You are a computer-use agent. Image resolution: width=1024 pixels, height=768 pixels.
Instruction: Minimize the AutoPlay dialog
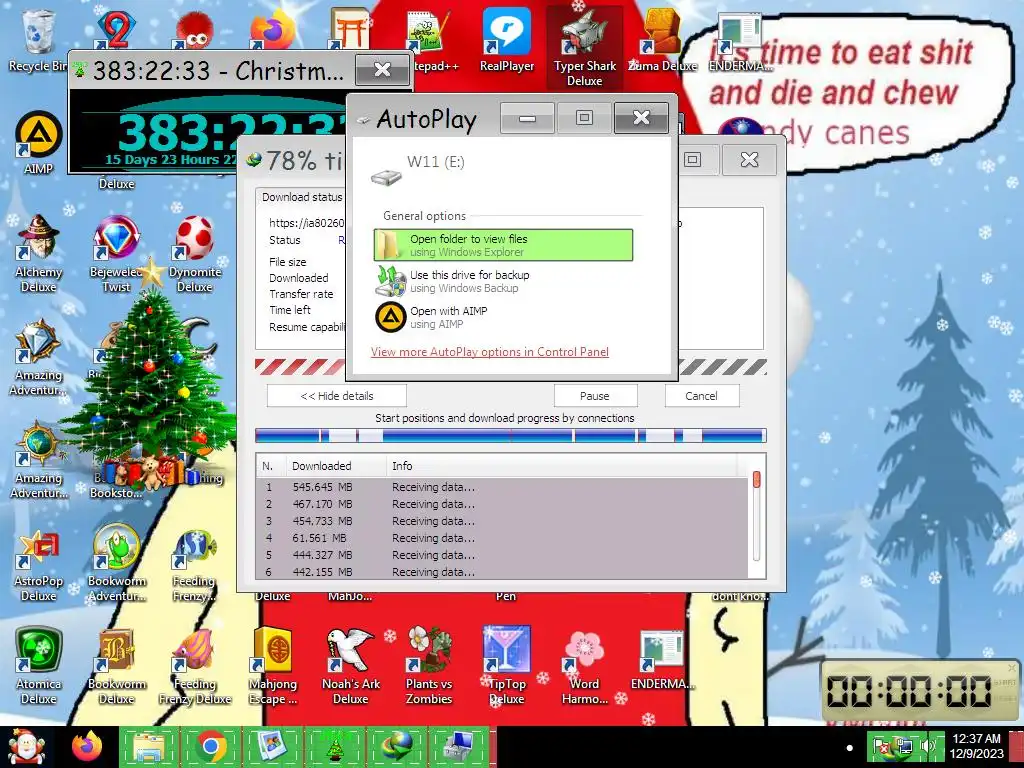(x=527, y=118)
